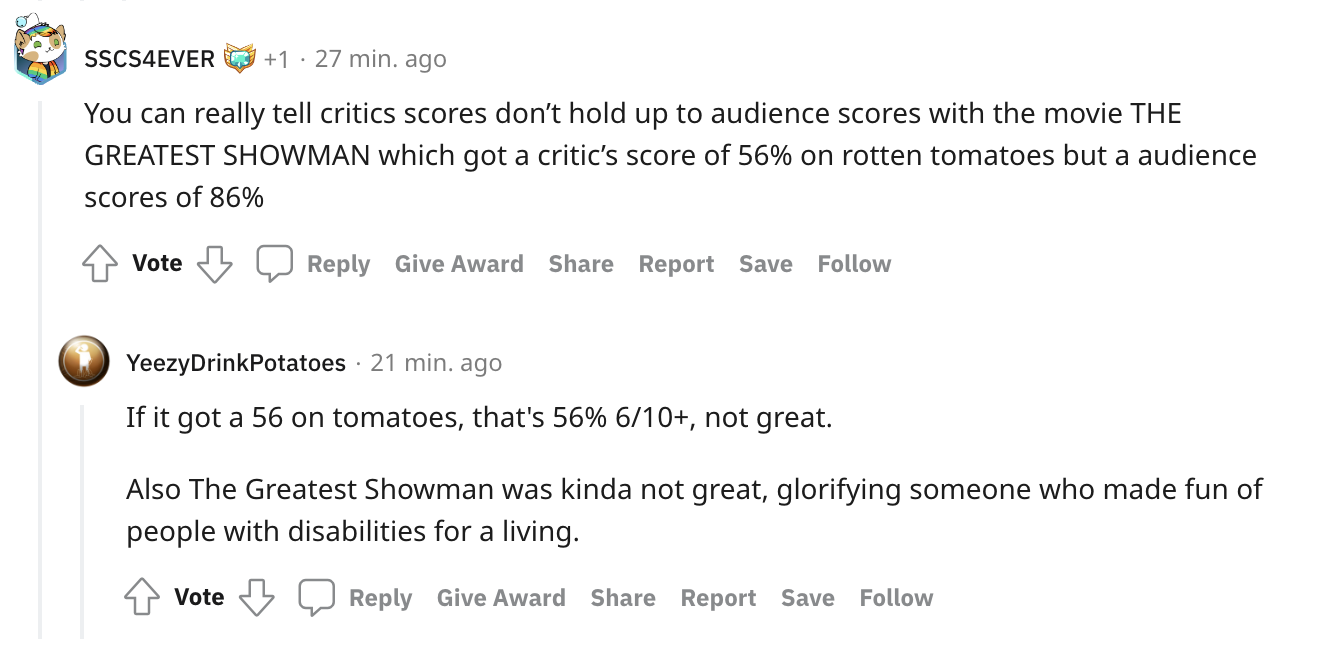Open SSCS4EVER's cat avatar

pyautogui.click(x=41, y=53)
